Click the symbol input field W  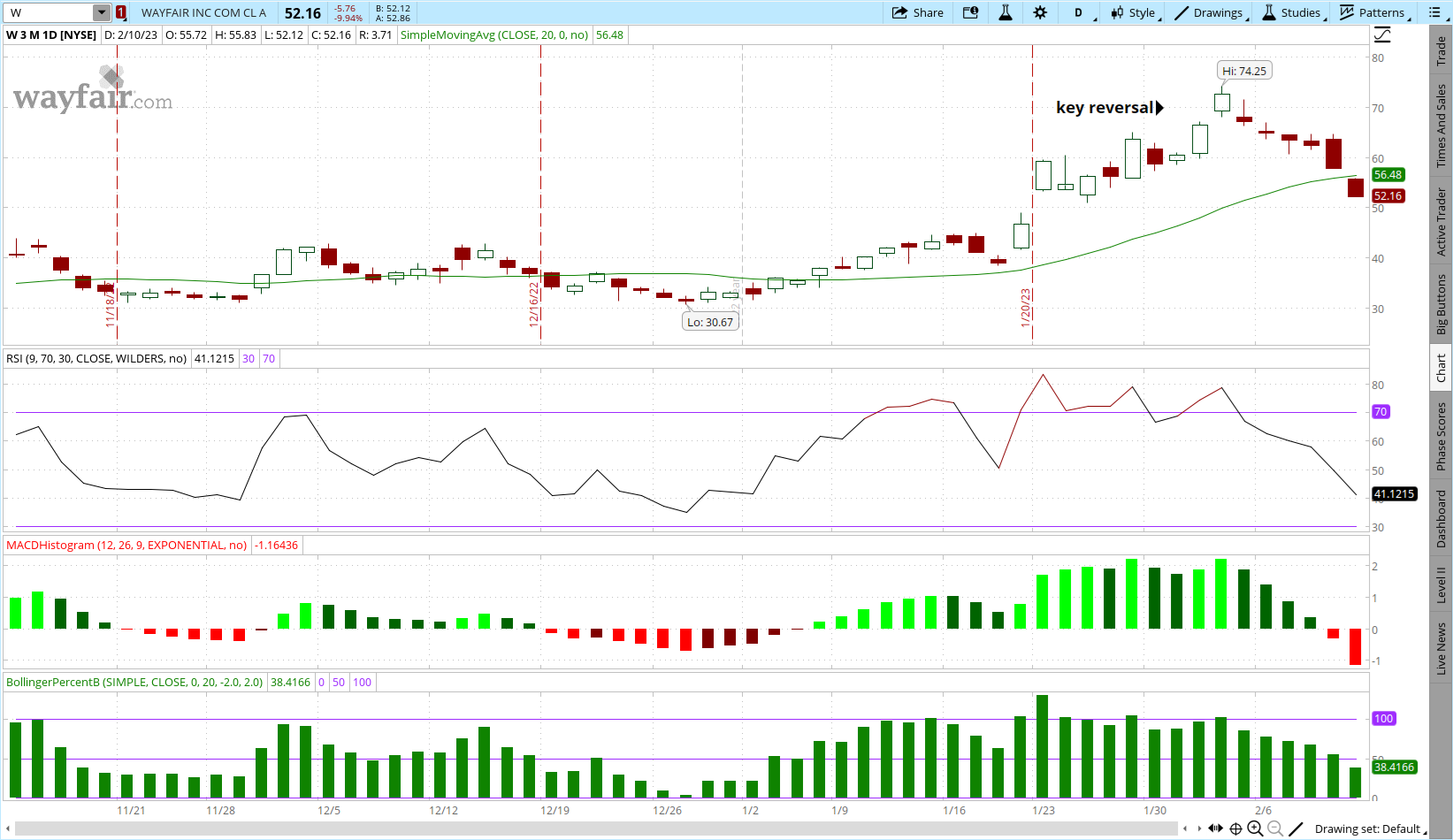pyautogui.click(x=50, y=12)
